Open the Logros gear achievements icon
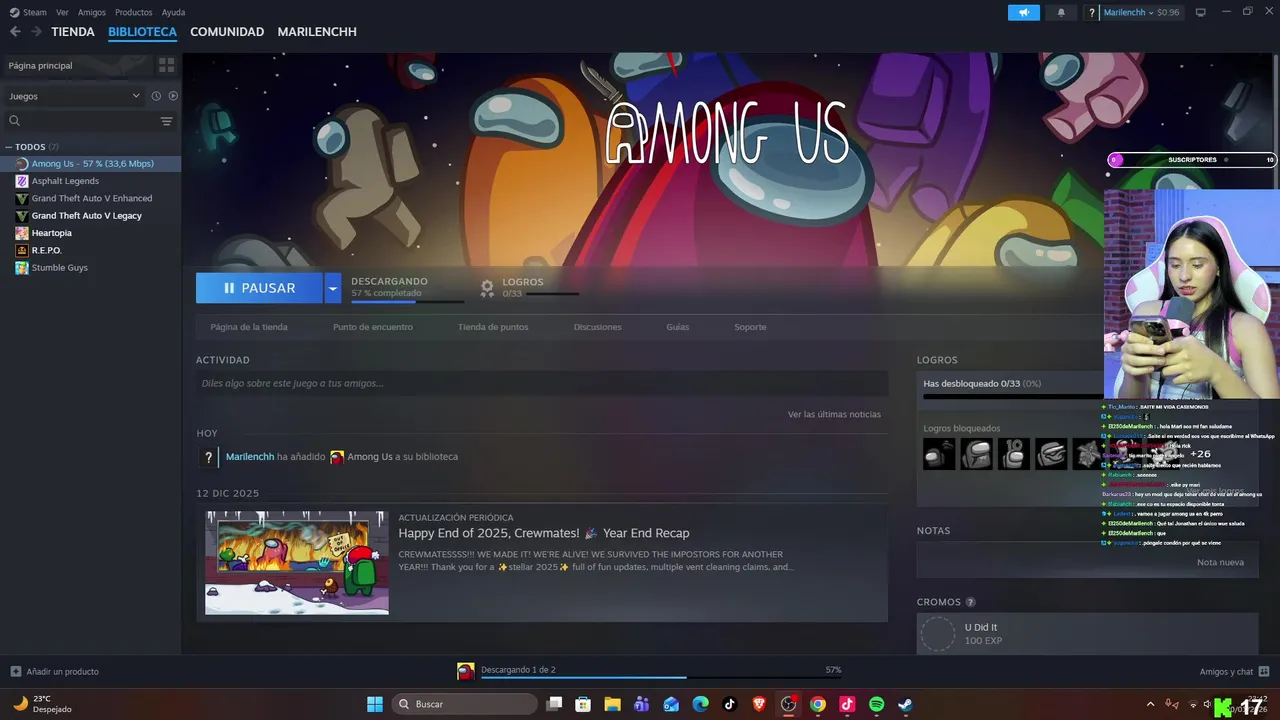Image resolution: width=1280 pixels, height=720 pixels. 487,288
